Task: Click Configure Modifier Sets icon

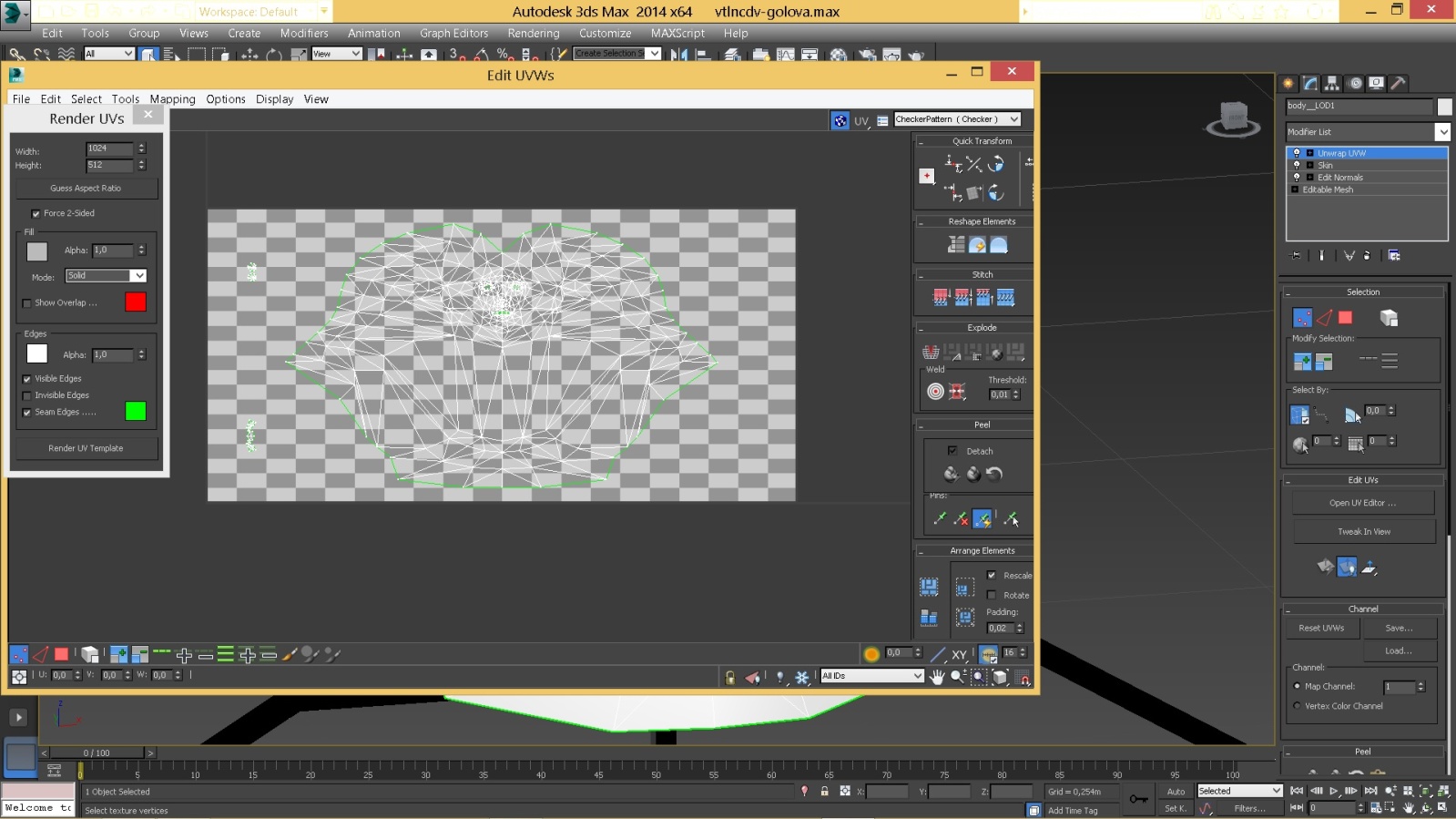Action: 1394,255
